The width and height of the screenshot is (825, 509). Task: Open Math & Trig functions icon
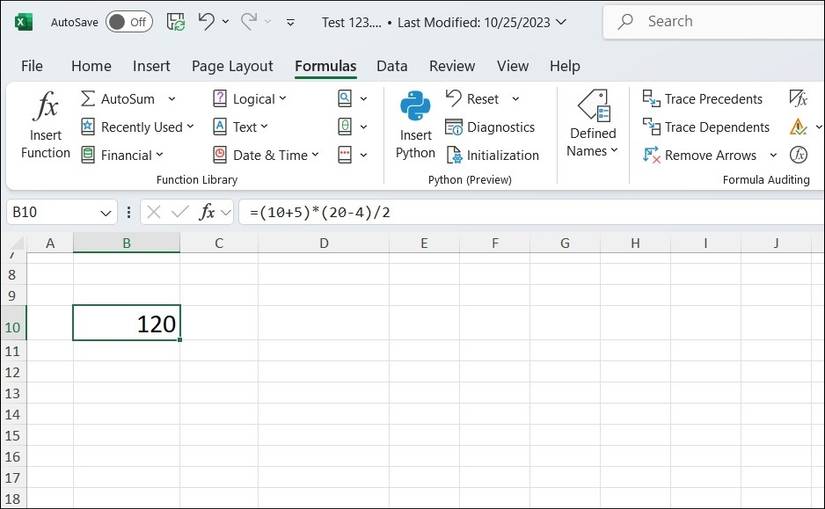(345, 127)
